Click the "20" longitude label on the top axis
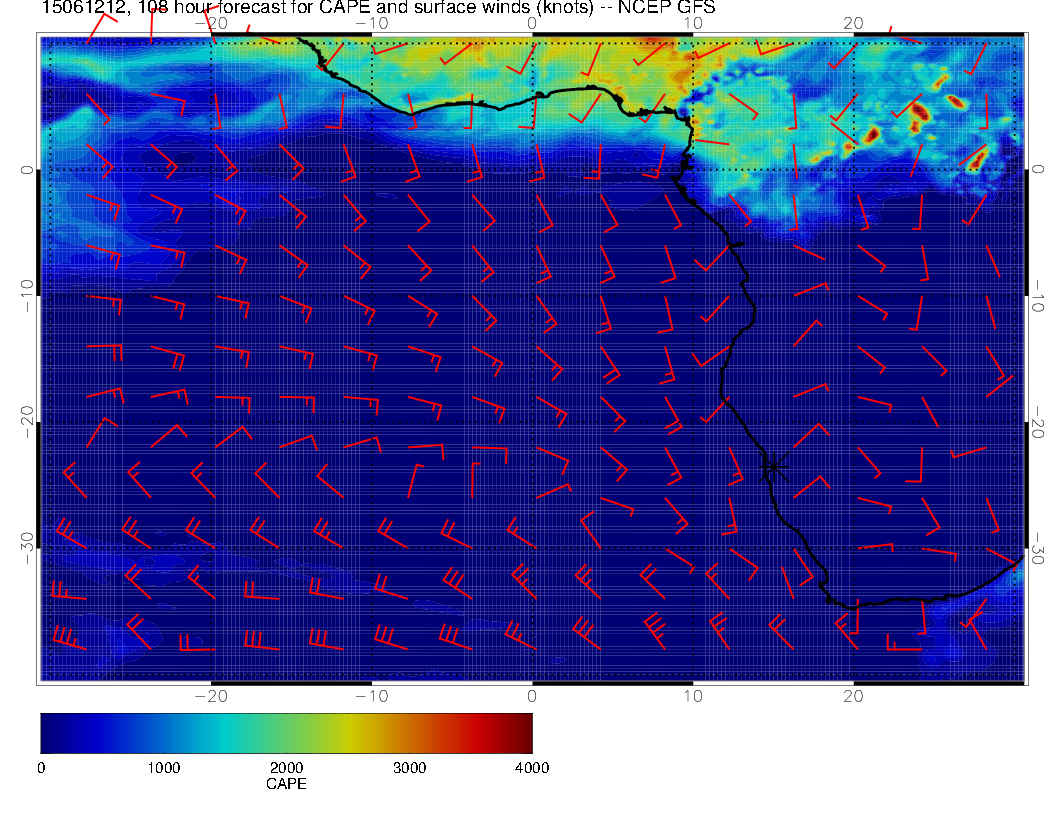 click(x=853, y=24)
